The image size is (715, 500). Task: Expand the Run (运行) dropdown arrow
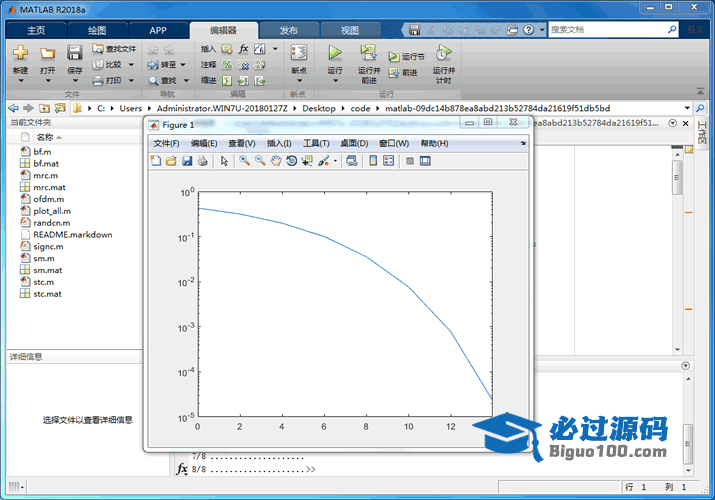336,81
